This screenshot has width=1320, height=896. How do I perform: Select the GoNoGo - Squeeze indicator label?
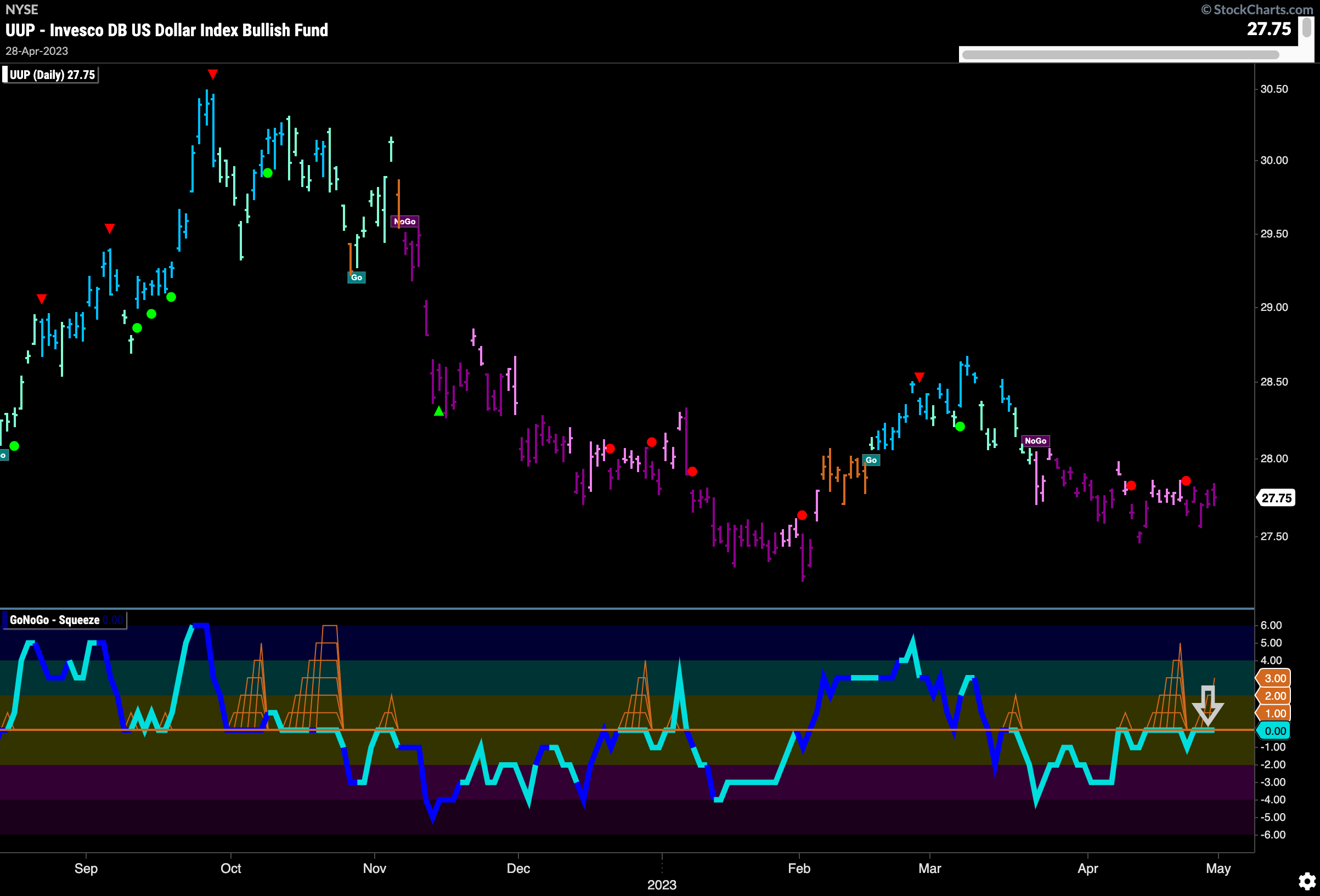click(64, 620)
